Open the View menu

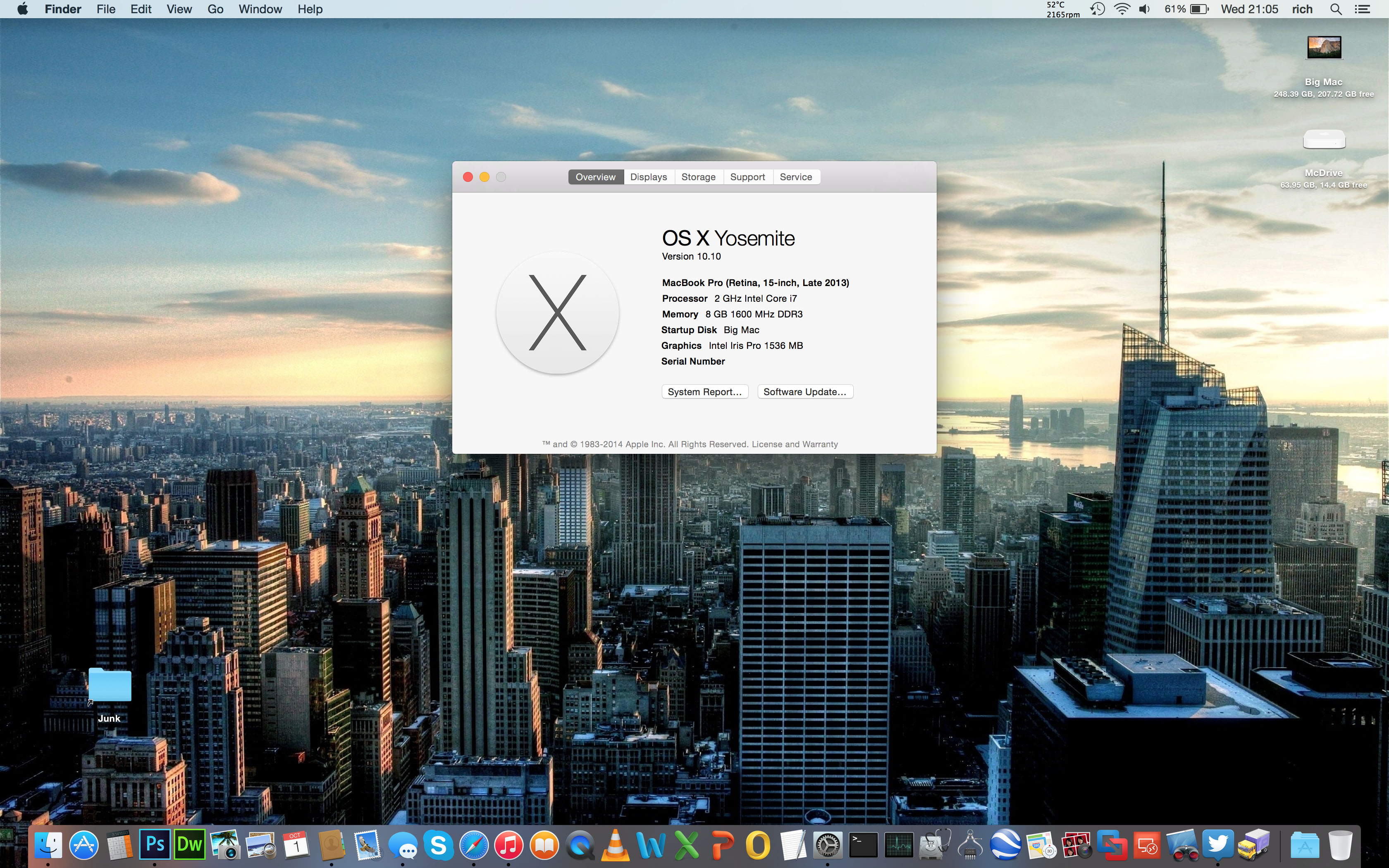179,9
